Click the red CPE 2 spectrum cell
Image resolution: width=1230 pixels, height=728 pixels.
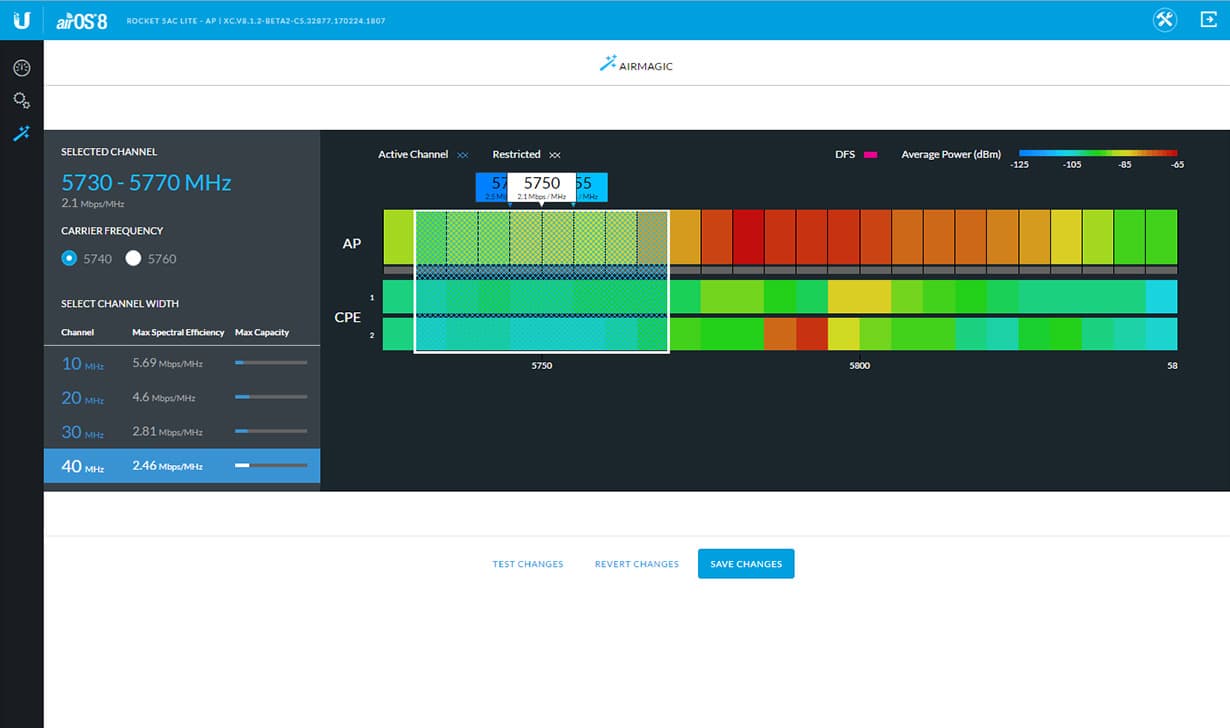click(x=812, y=333)
